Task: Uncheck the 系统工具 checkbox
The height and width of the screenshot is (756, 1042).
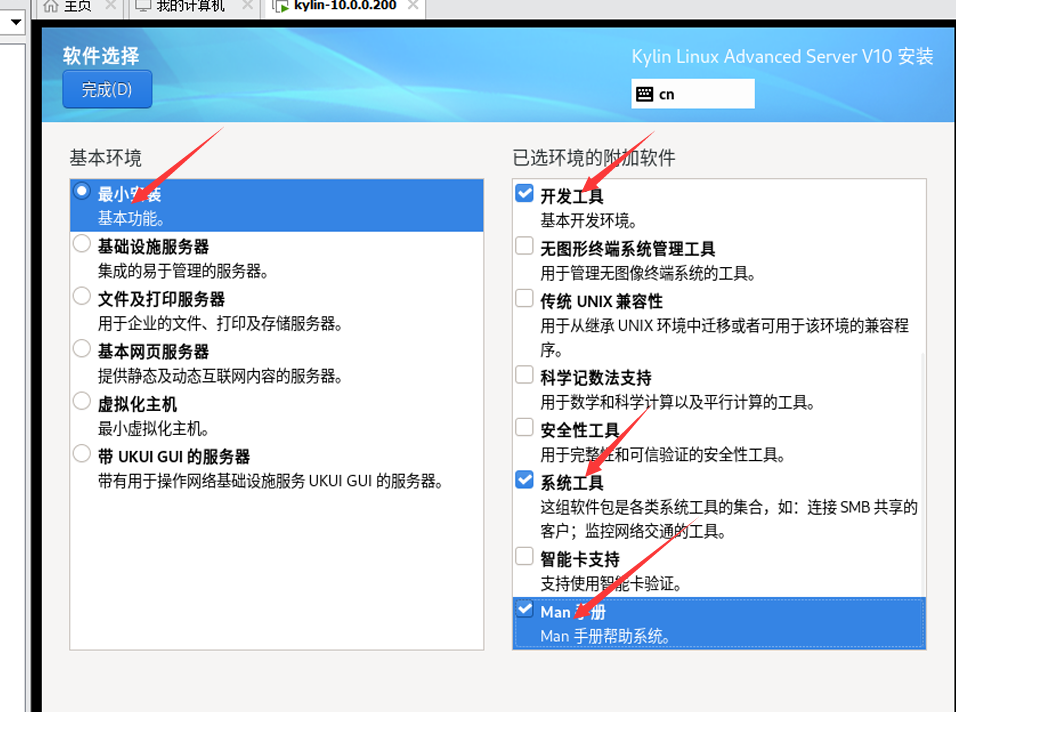Action: [x=524, y=480]
